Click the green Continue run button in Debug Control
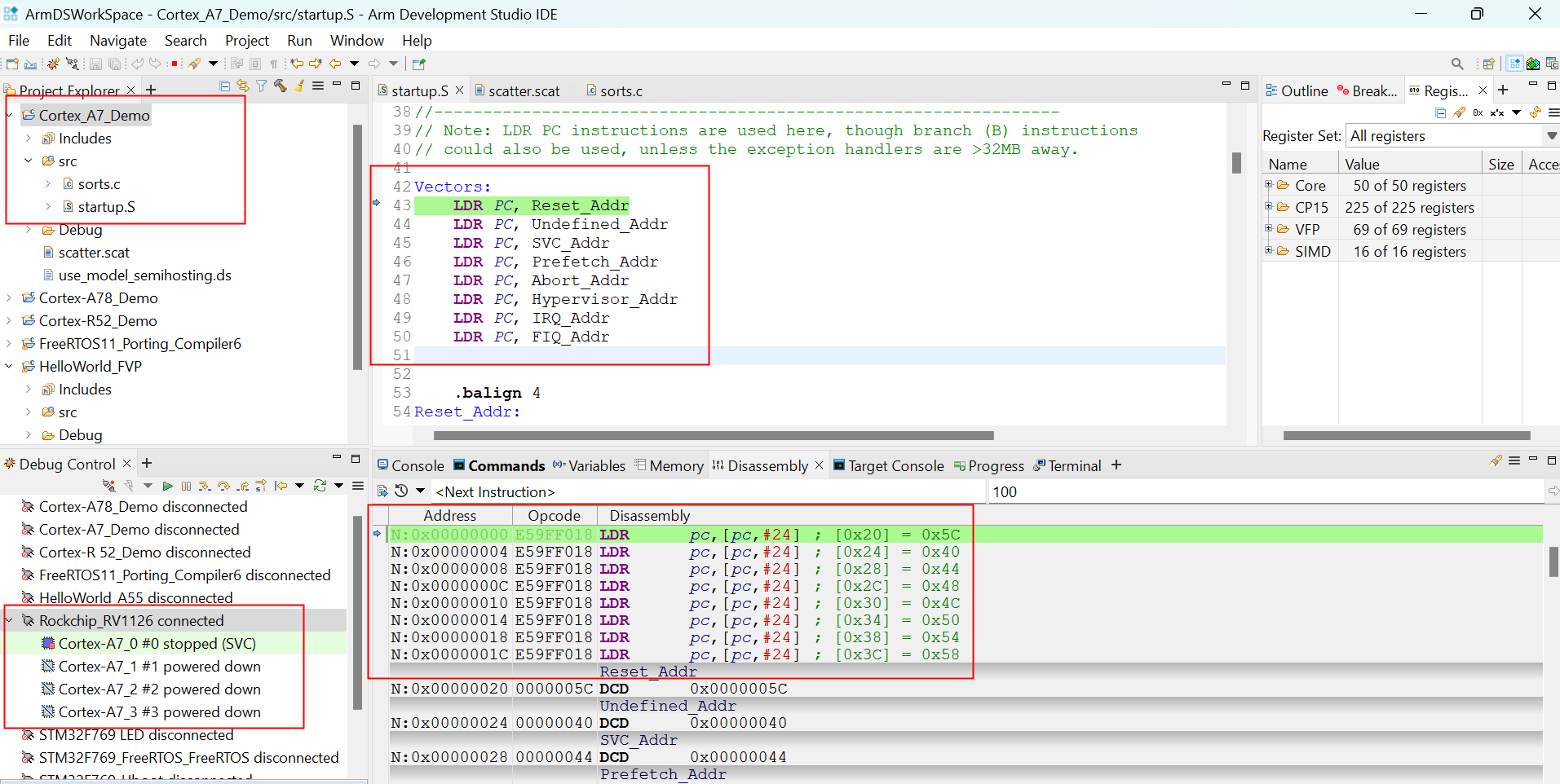1560x784 pixels. [x=167, y=487]
